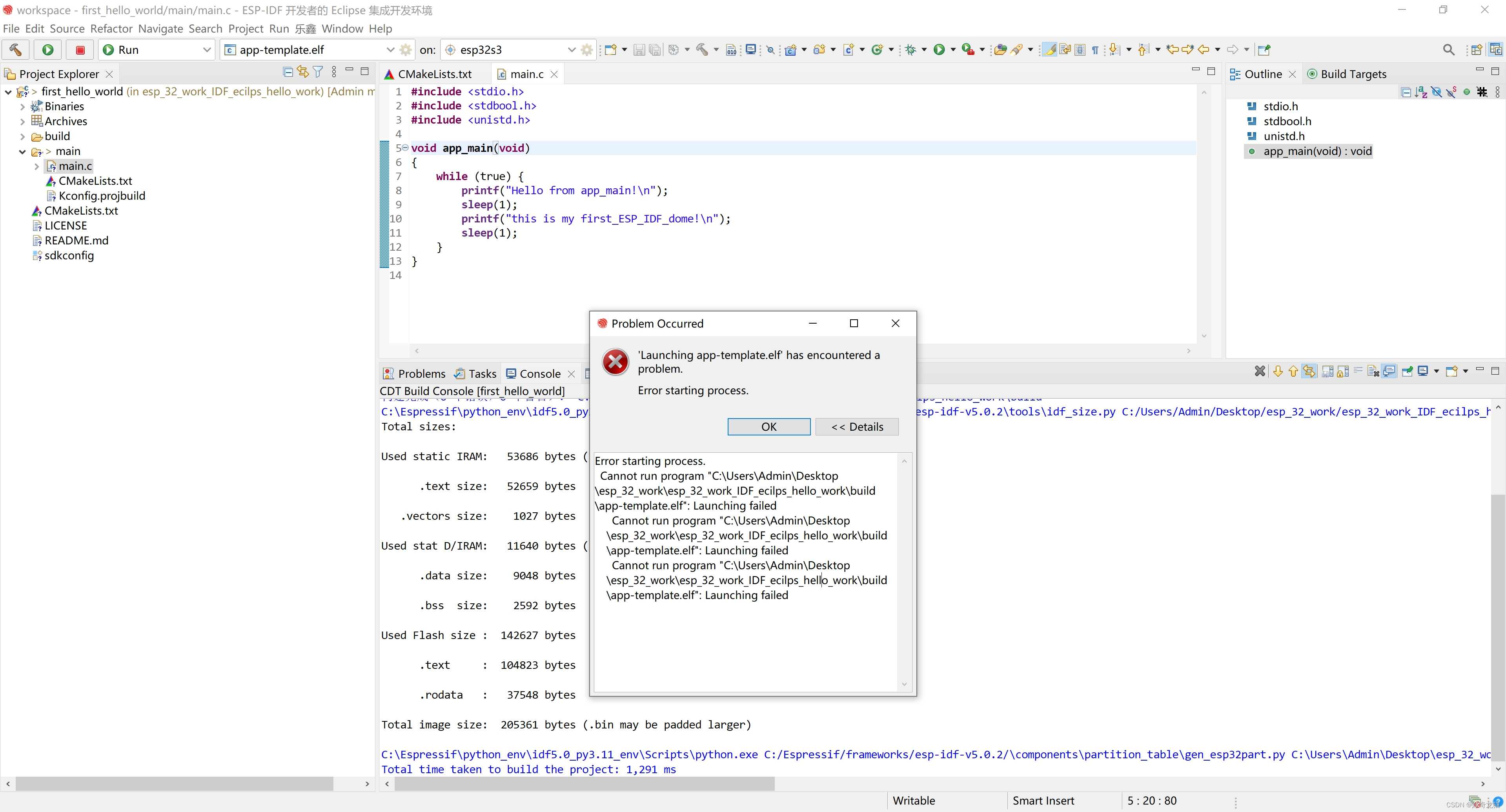Select sdkconfig file in Project Explorer

coord(69,255)
